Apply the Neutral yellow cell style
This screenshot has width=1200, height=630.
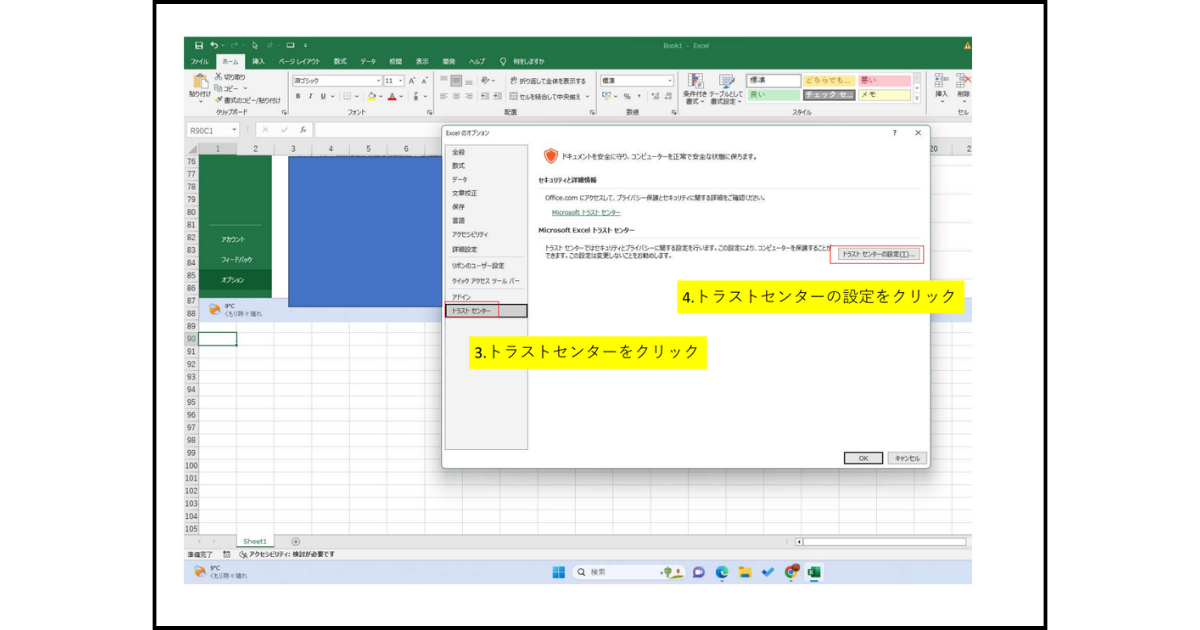pos(829,80)
